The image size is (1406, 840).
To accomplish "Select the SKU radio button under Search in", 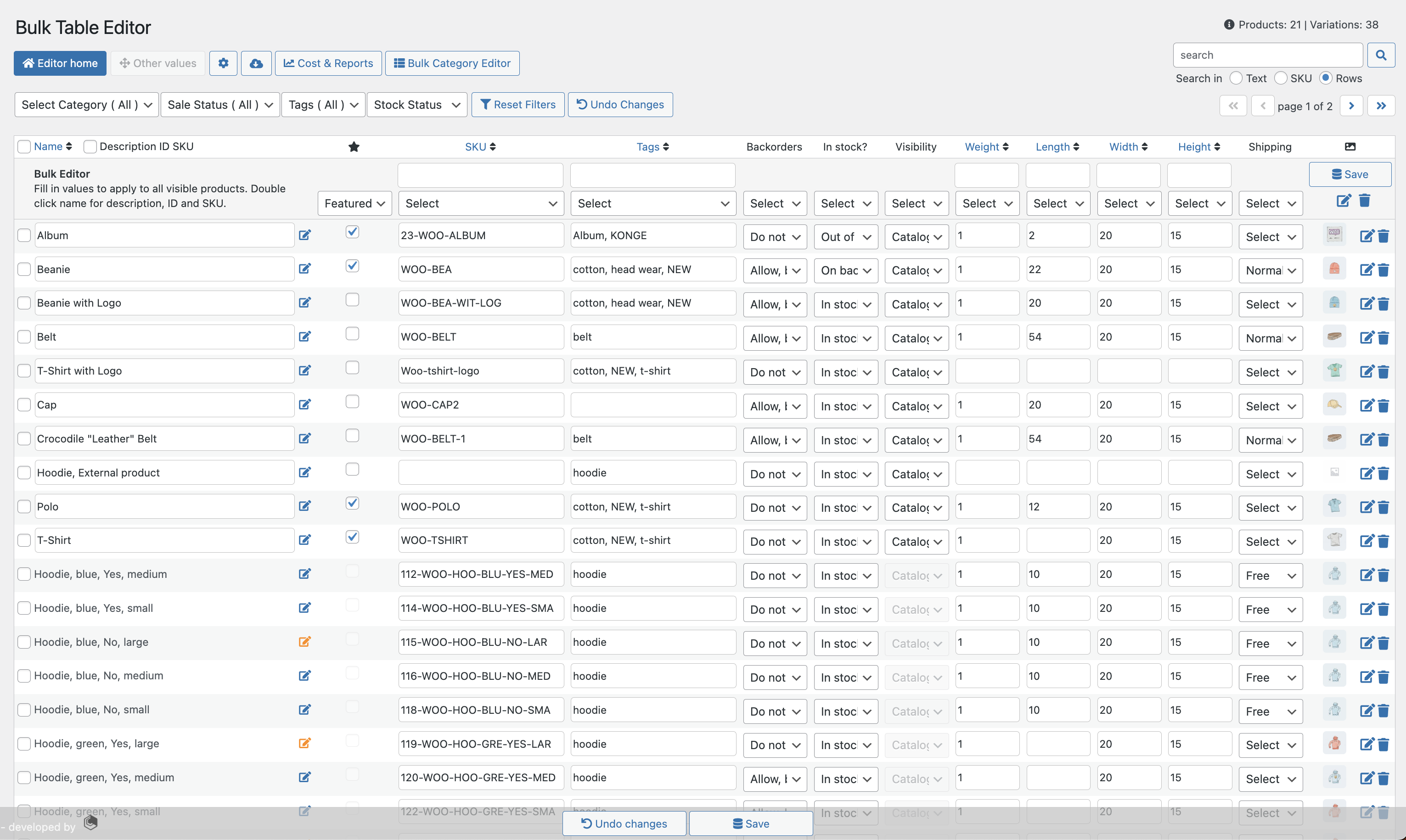I will point(1281,78).
